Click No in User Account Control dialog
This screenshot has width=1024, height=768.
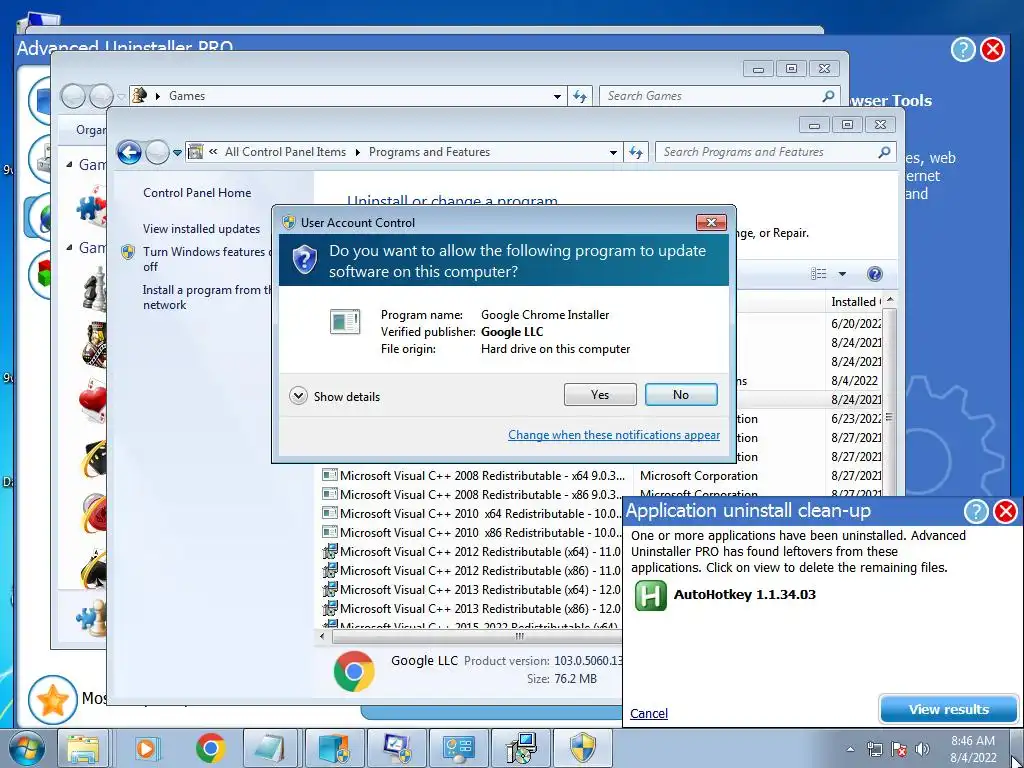click(x=680, y=394)
